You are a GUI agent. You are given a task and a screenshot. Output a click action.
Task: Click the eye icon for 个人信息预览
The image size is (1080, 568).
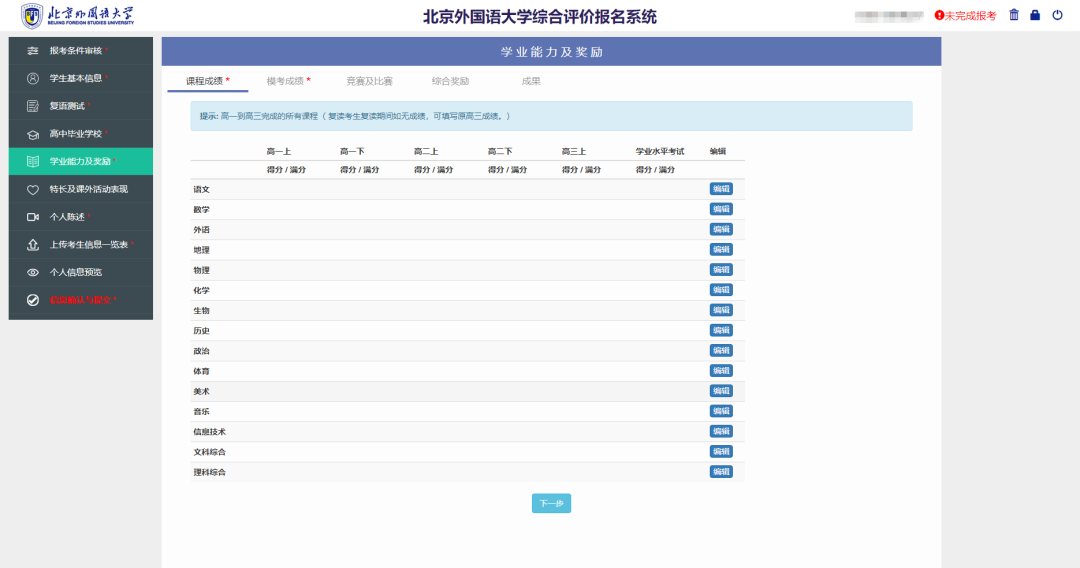(x=32, y=272)
